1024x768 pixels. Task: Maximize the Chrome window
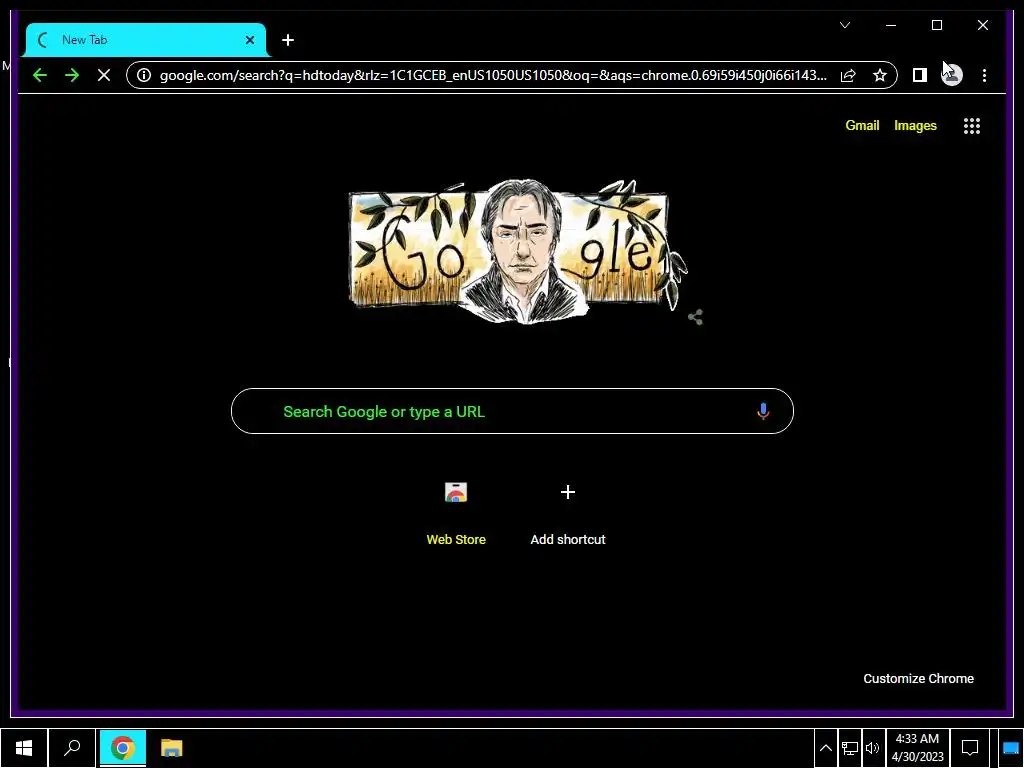(936, 25)
